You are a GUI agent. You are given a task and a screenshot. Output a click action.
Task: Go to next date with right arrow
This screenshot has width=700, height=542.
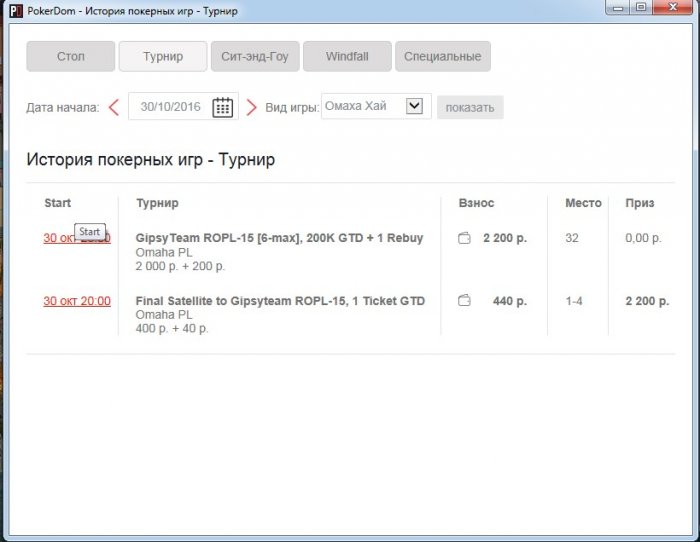click(252, 107)
